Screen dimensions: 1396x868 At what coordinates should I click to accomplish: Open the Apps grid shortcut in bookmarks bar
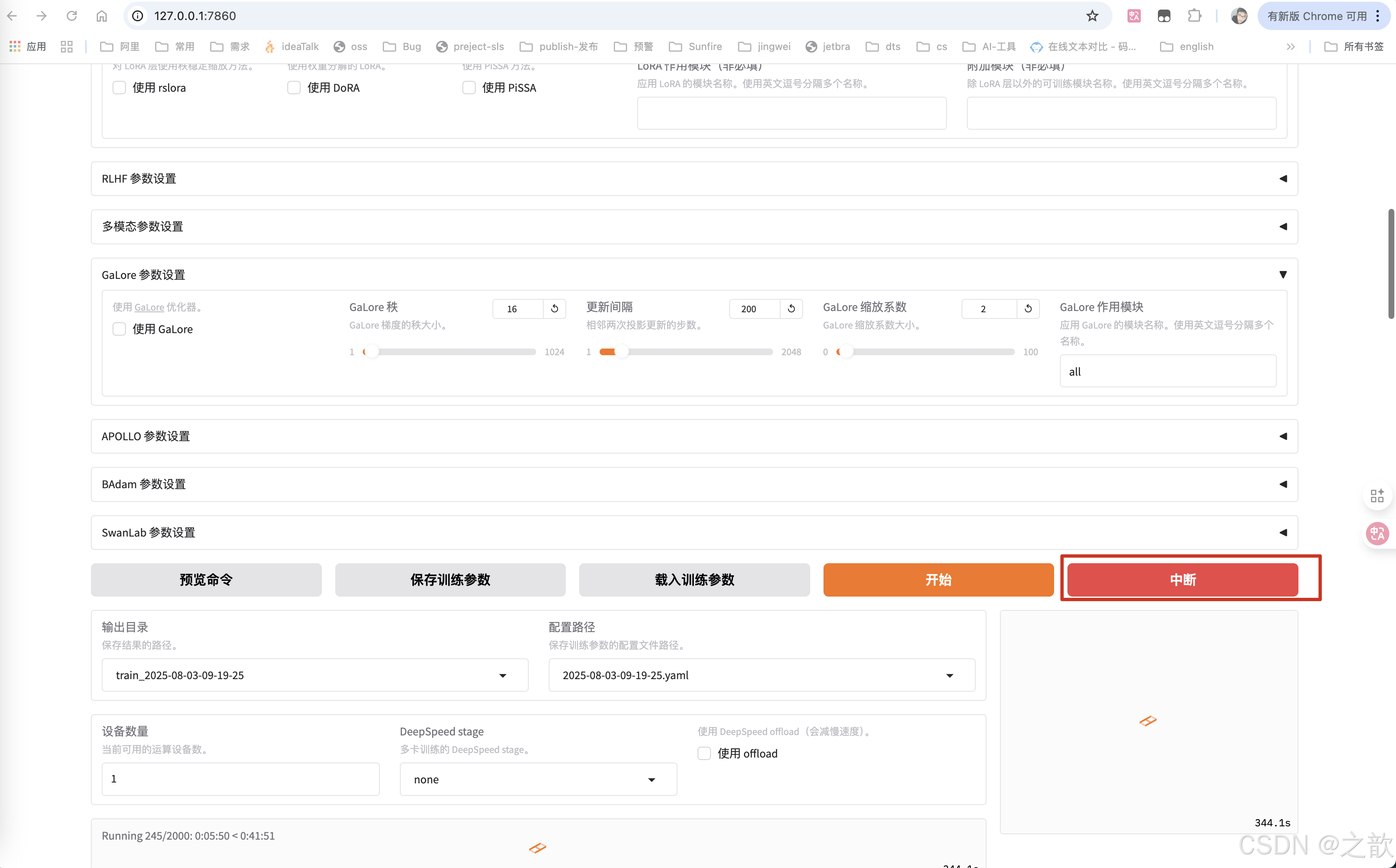tap(28, 47)
